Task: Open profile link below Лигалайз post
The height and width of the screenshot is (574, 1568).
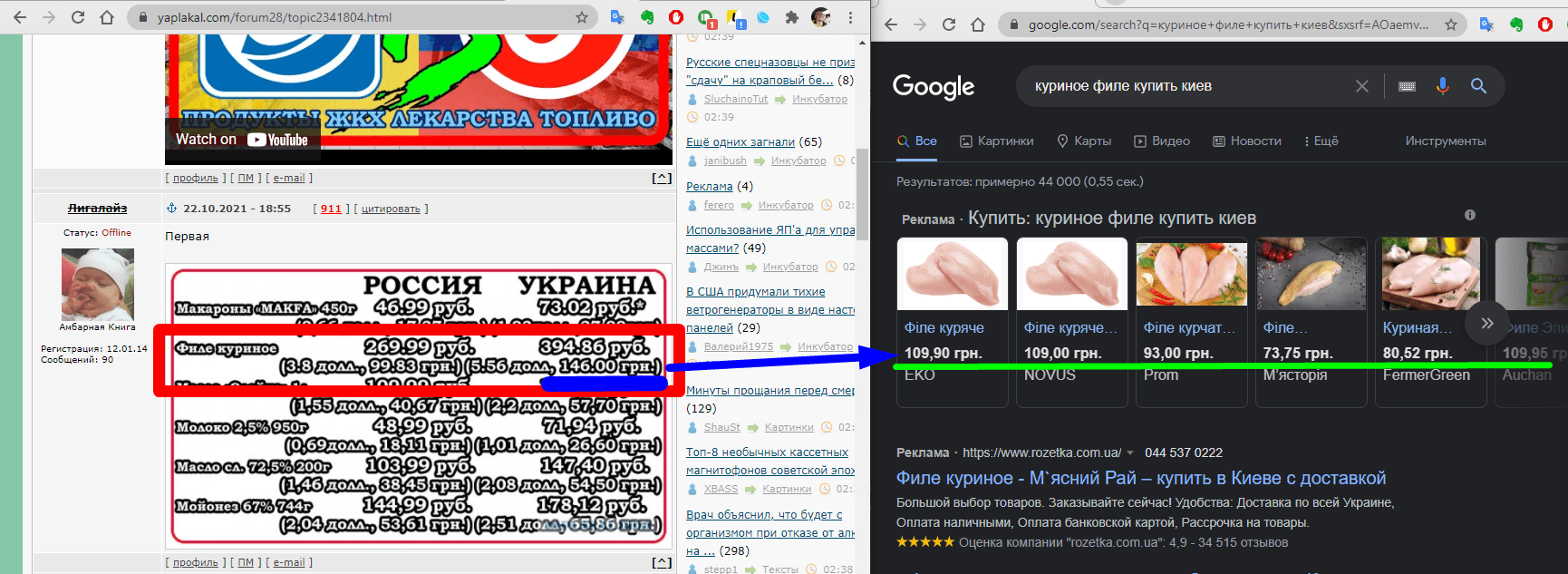Action: click(x=196, y=562)
